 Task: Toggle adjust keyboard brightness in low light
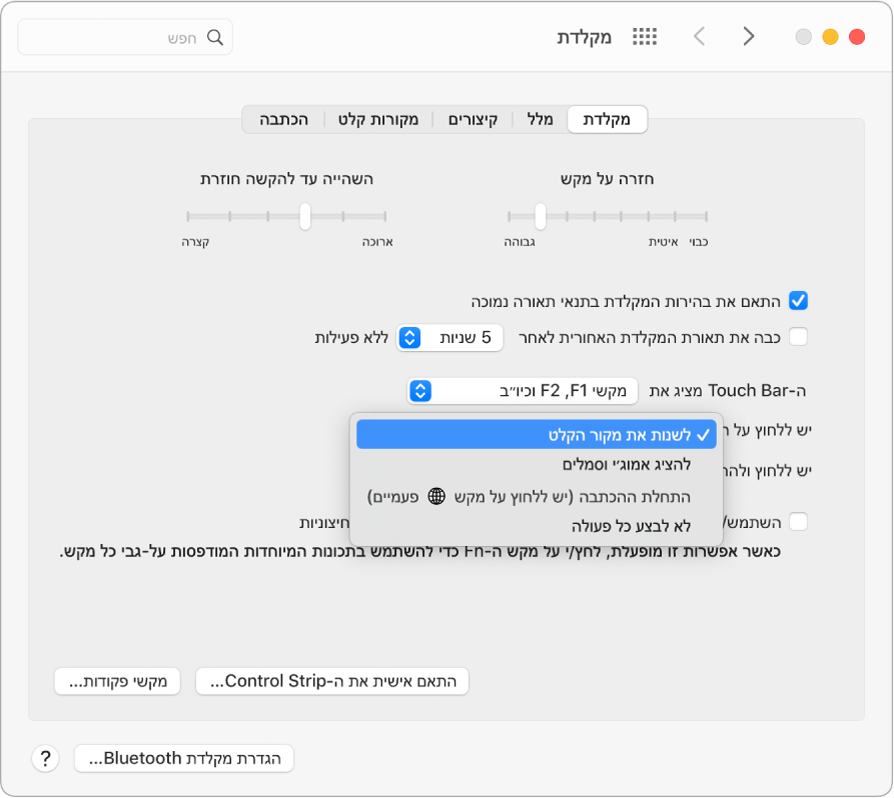pos(800,300)
